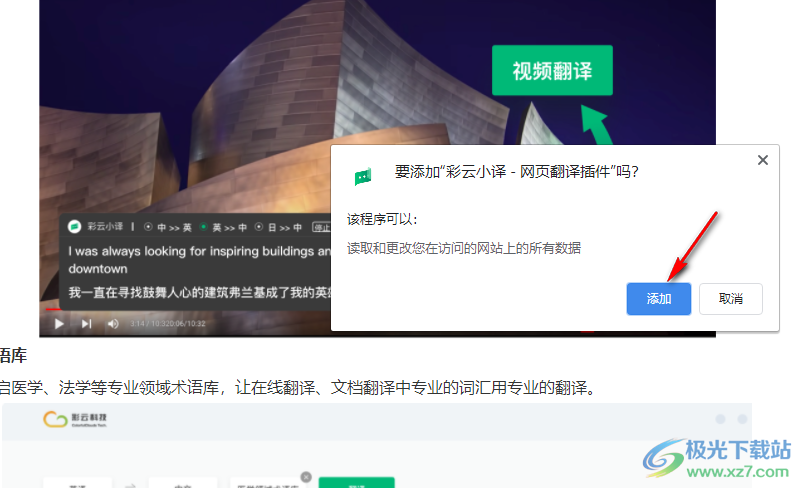Image resolution: width=802 pixels, height=488 pixels.
Task: Click the 停止 button in subtitle bar
Action: pos(322,227)
